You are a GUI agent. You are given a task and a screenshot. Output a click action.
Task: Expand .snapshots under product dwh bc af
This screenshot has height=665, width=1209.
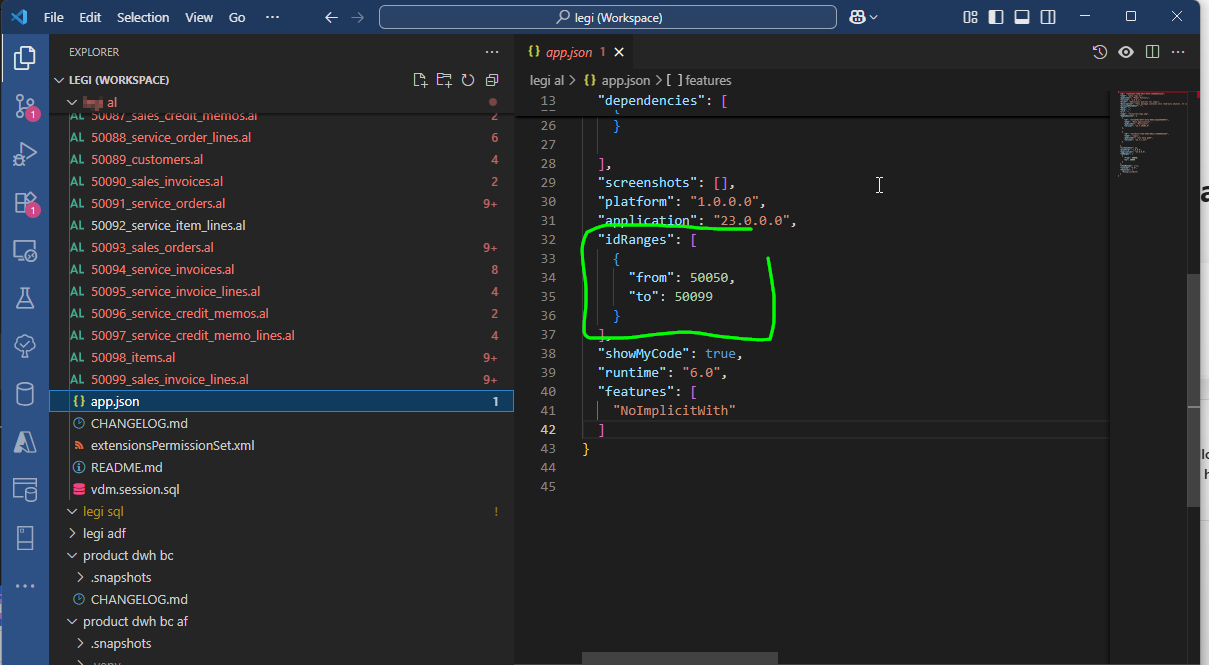[80, 643]
